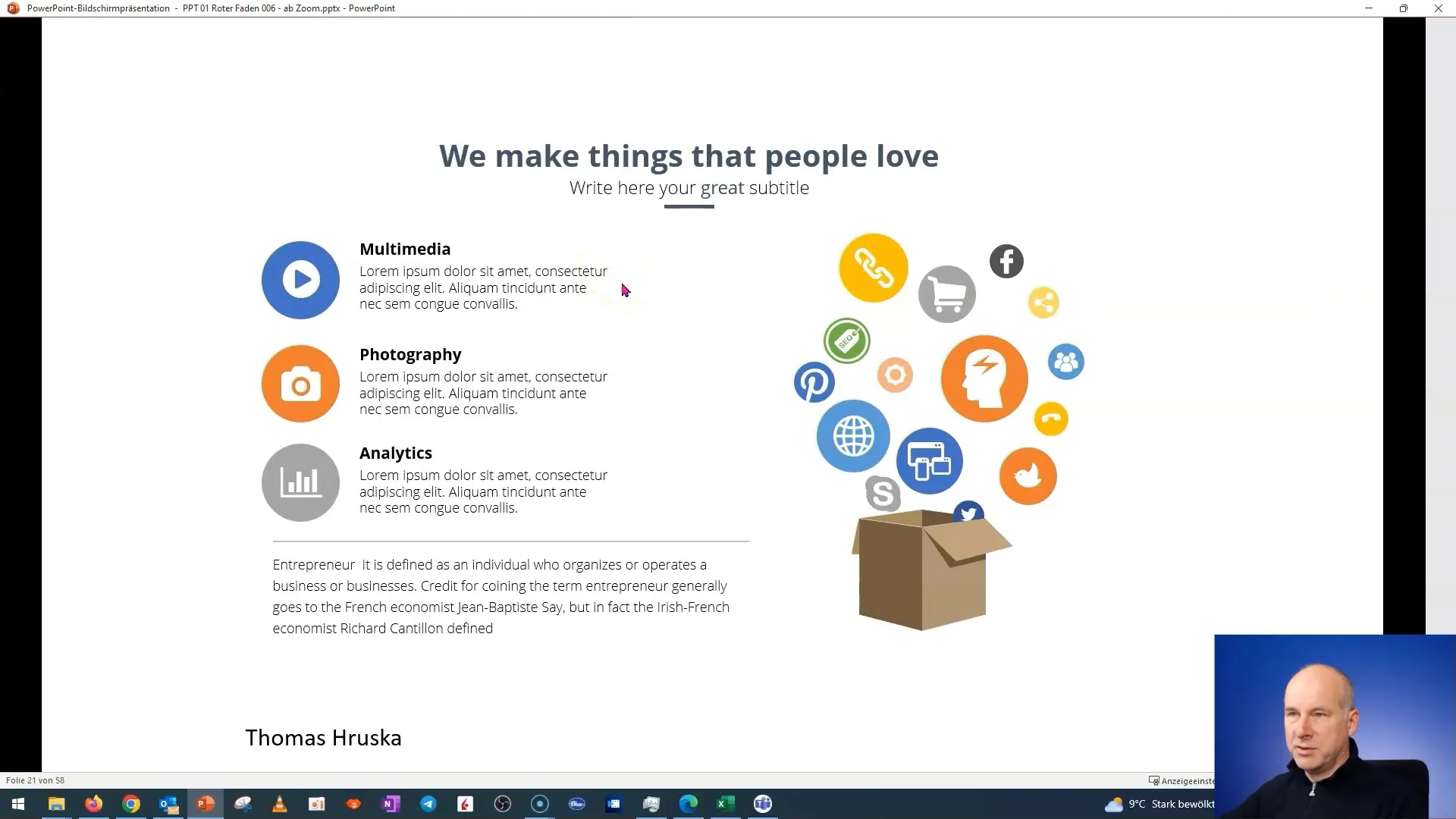Click the orange bird icon
Image resolution: width=1456 pixels, height=819 pixels.
pyautogui.click(x=1028, y=476)
